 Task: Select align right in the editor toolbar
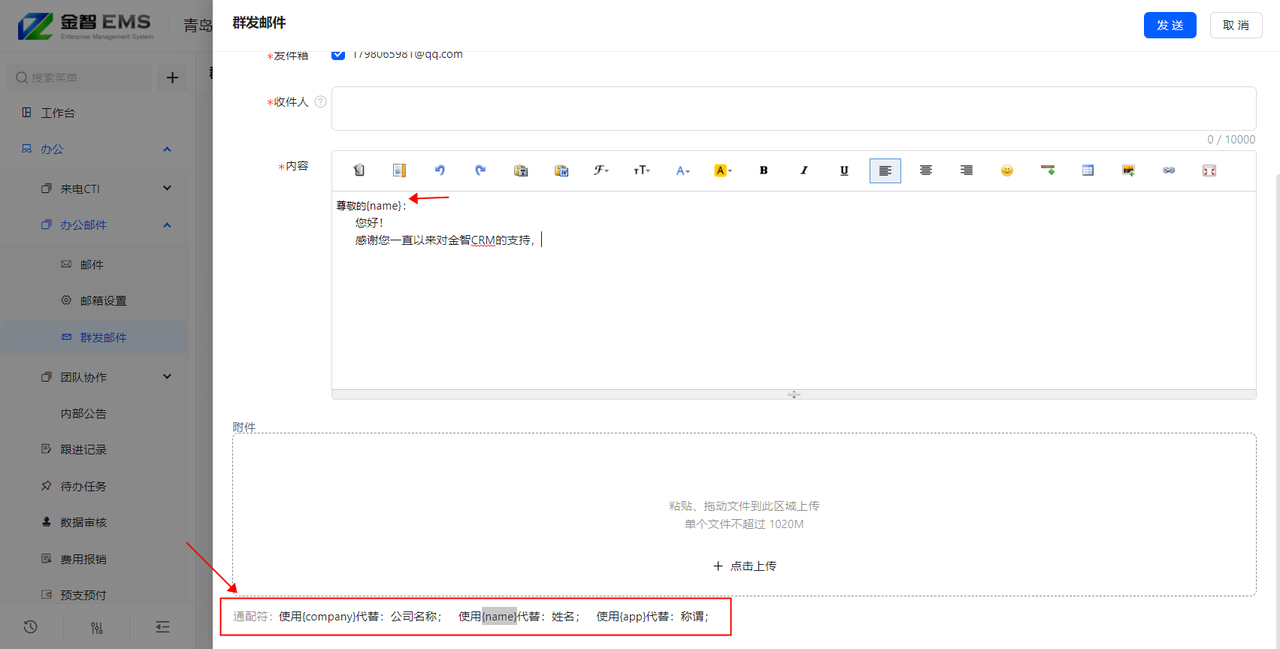click(x=966, y=171)
